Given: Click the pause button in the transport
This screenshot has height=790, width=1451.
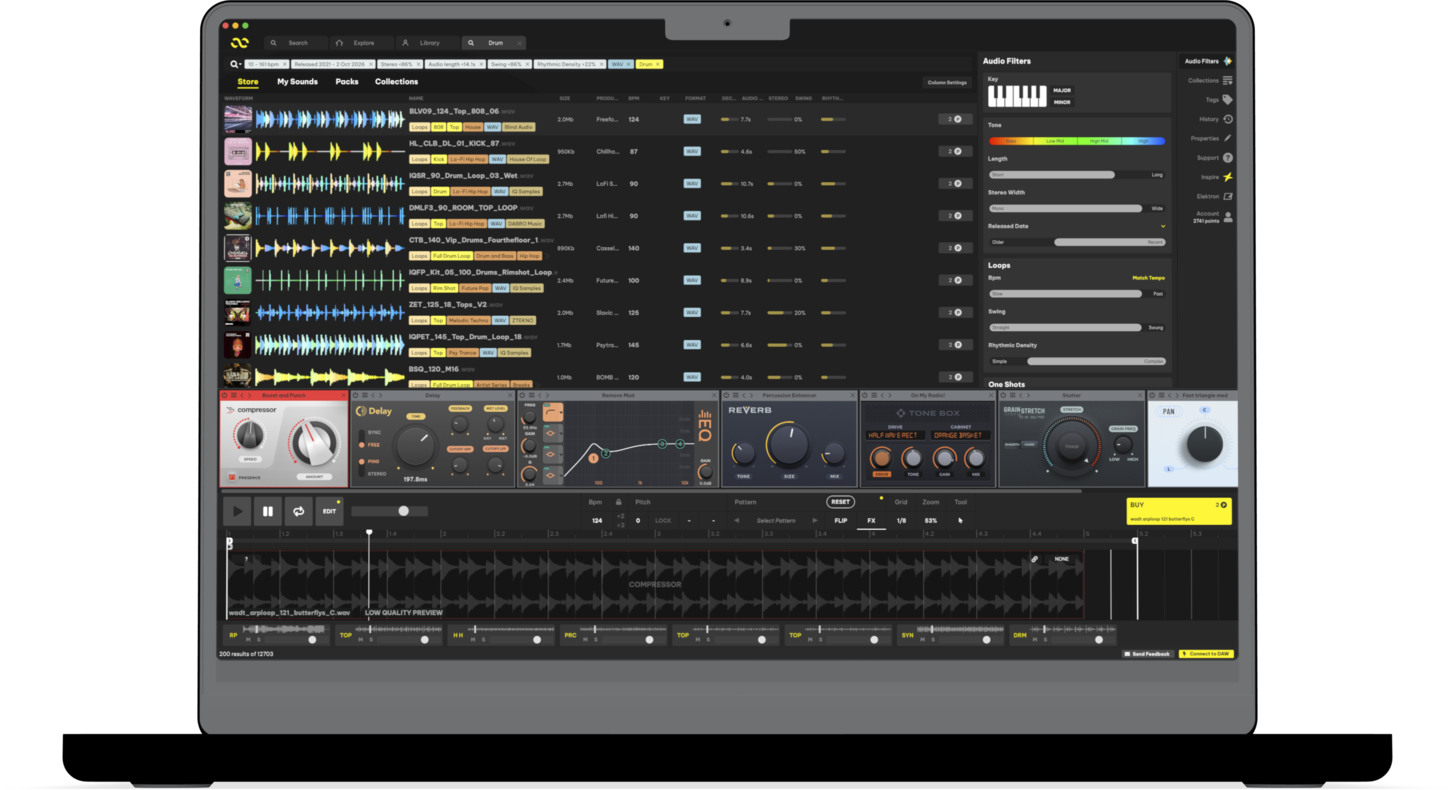Looking at the screenshot, I should [268, 511].
